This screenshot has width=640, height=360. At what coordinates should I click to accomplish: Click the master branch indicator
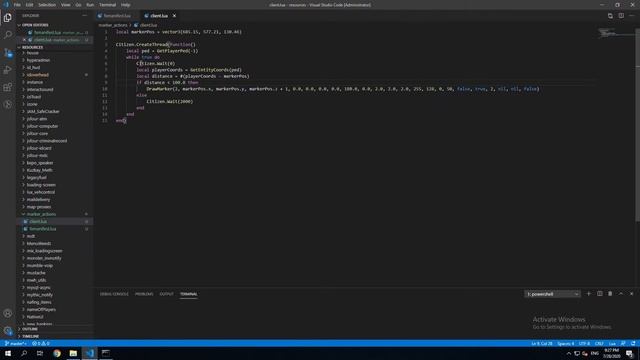(x=16, y=344)
